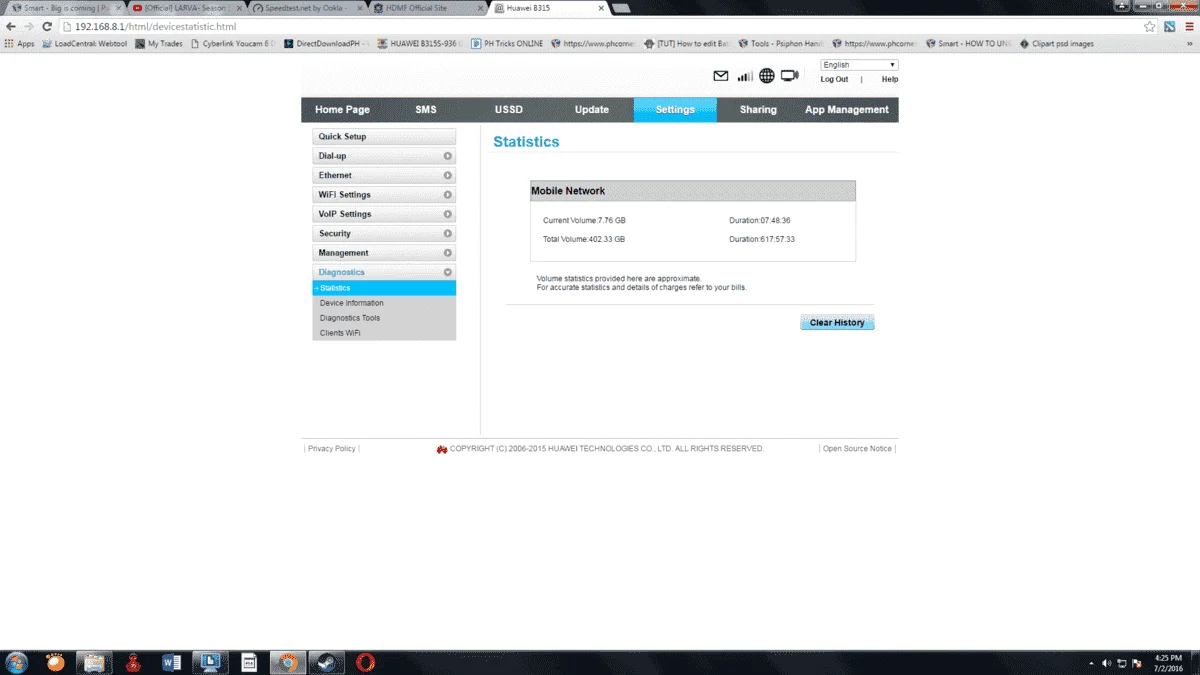This screenshot has width=1200, height=675.
Task: Open the SMS tab
Action: [426, 110]
